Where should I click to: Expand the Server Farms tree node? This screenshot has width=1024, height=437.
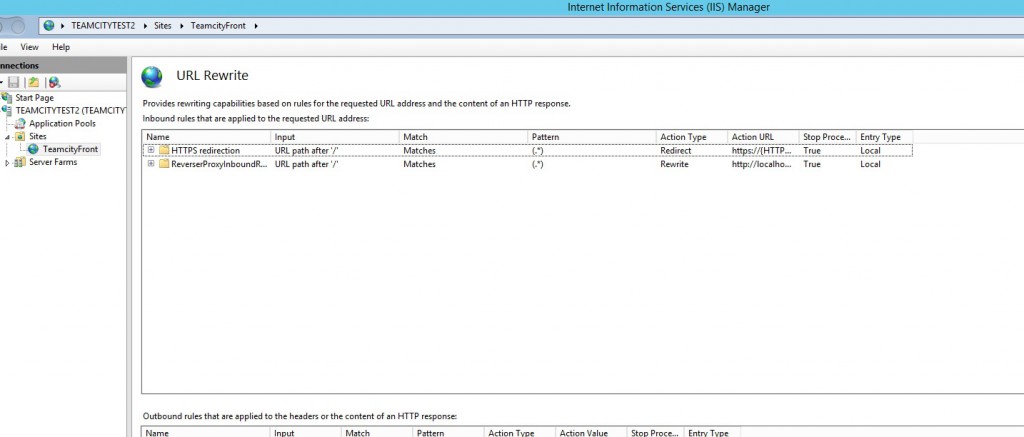[7, 163]
